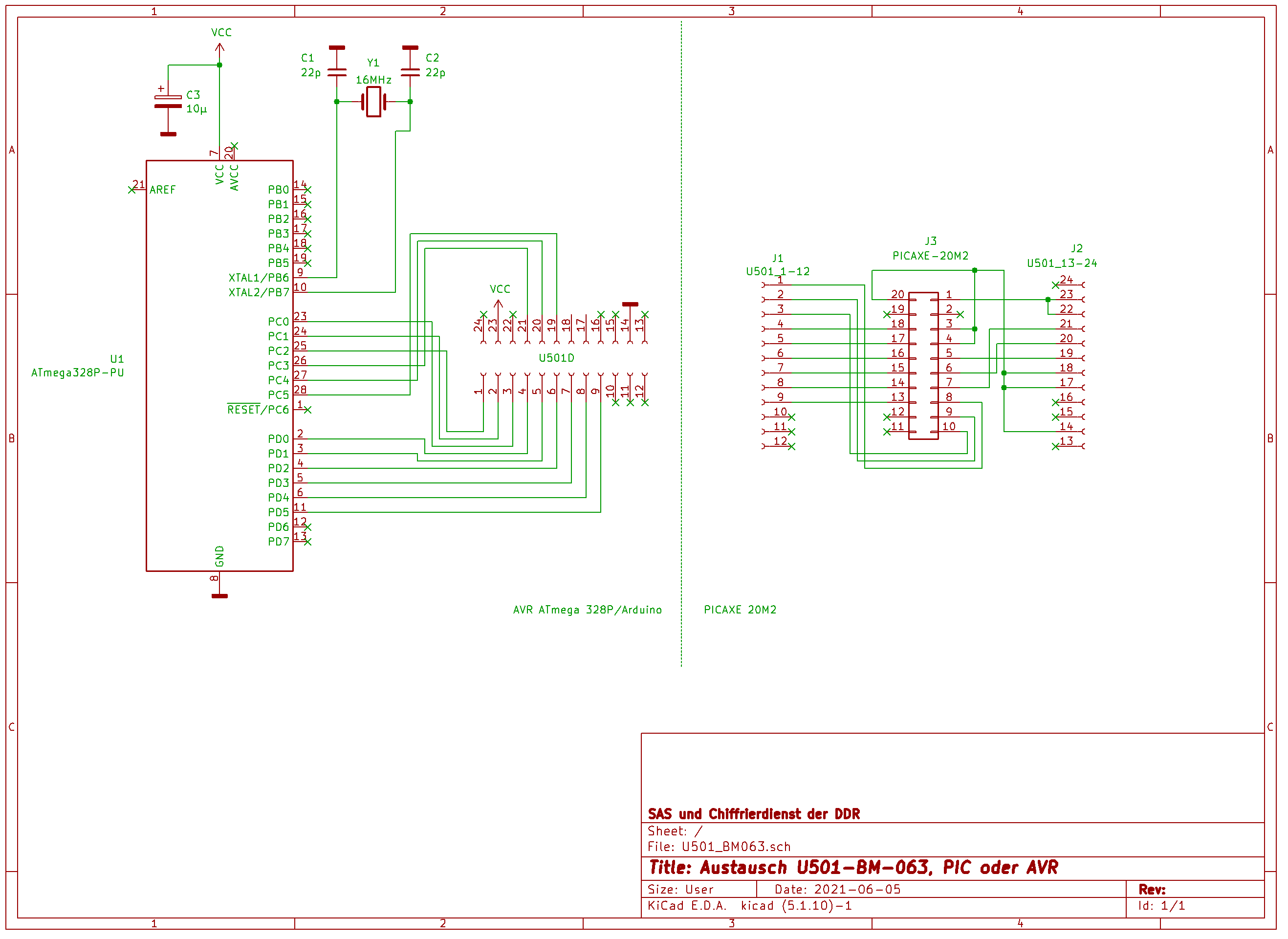Click the C2 capacitor symbol

coord(412,72)
